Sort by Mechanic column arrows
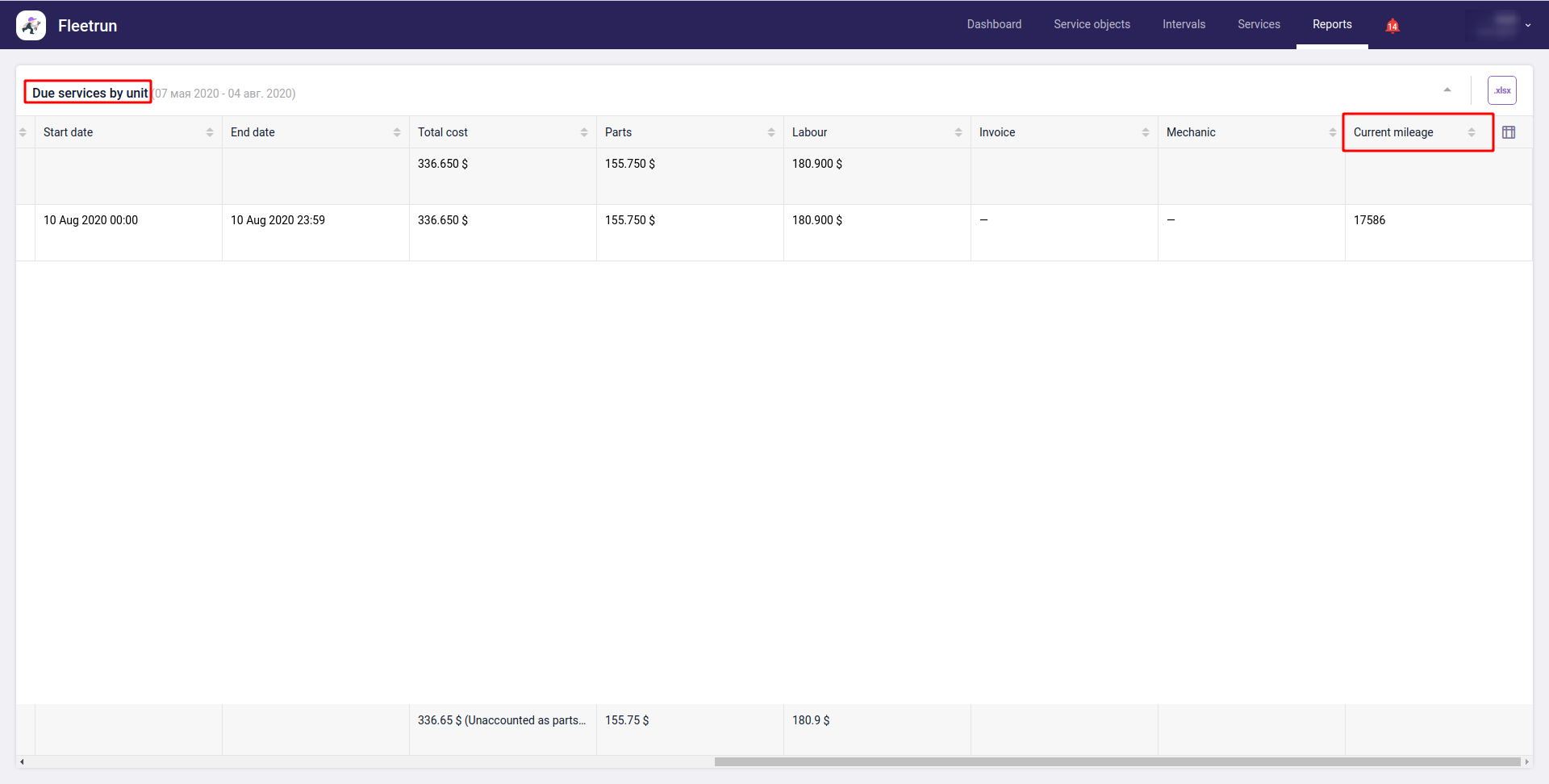The width and height of the screenshot is (1549, 784). pyautogui.click(x=1332, y=132)
